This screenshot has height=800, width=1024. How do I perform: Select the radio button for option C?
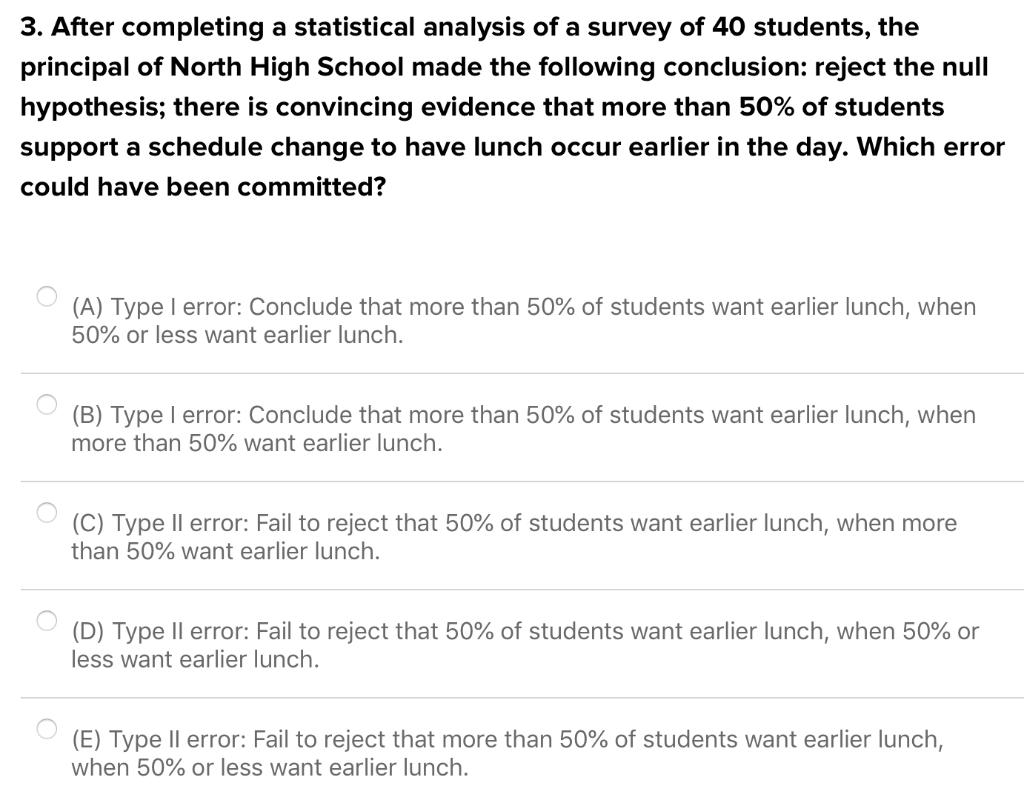pos(46,512)
